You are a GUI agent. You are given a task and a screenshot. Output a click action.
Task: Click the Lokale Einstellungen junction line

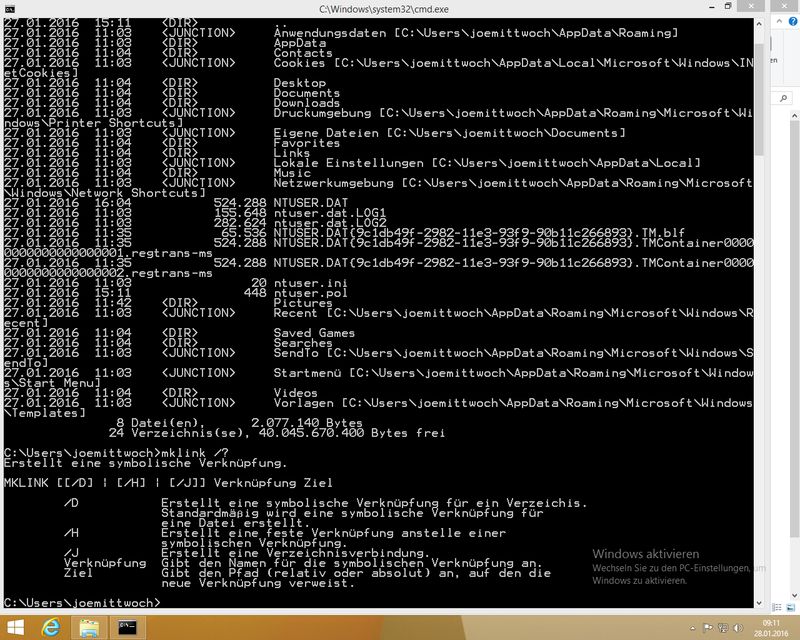[x=352, y=163]
